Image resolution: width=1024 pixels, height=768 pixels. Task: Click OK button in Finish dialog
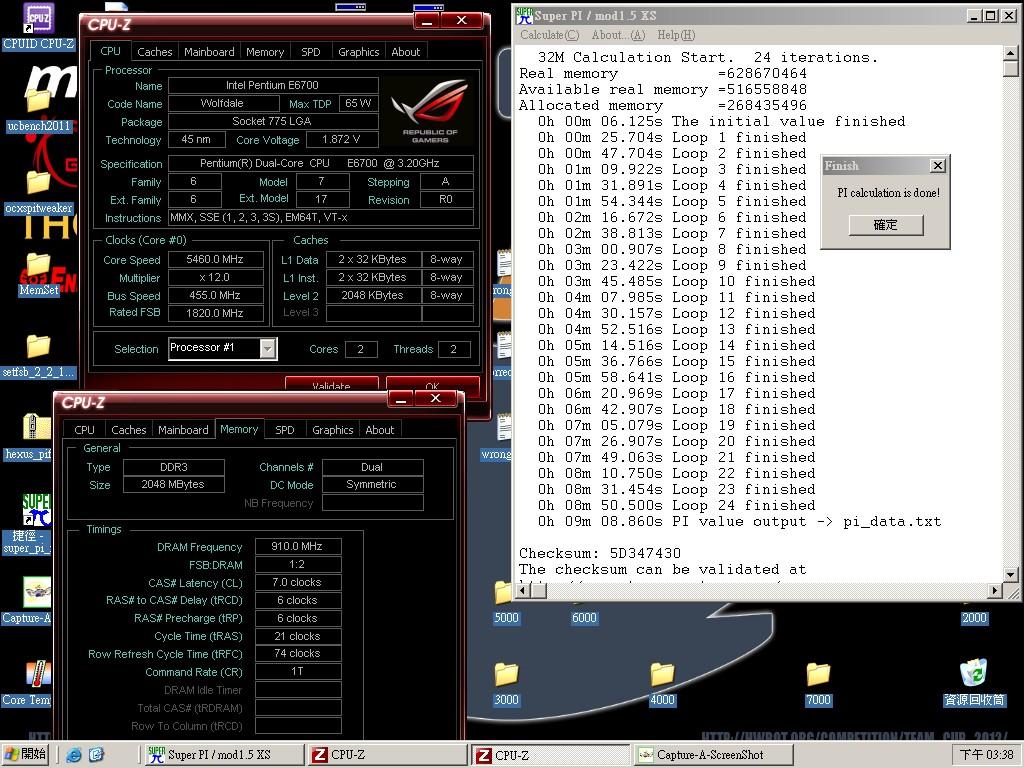pos(886,225)
